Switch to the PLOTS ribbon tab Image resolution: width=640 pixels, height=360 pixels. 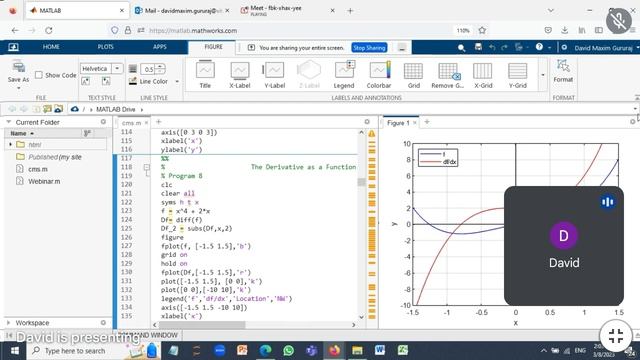pyautogui.click(x=105, y=47)
